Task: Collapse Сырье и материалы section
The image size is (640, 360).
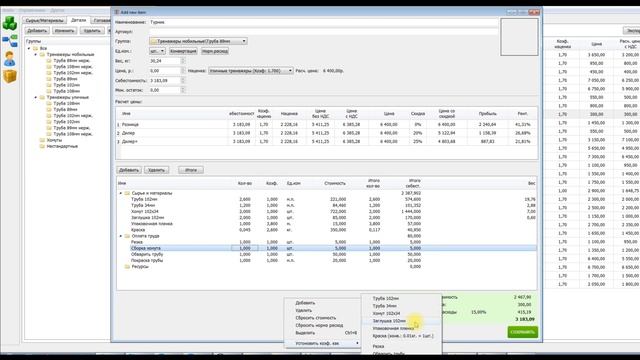Action: tap(121, 193)
